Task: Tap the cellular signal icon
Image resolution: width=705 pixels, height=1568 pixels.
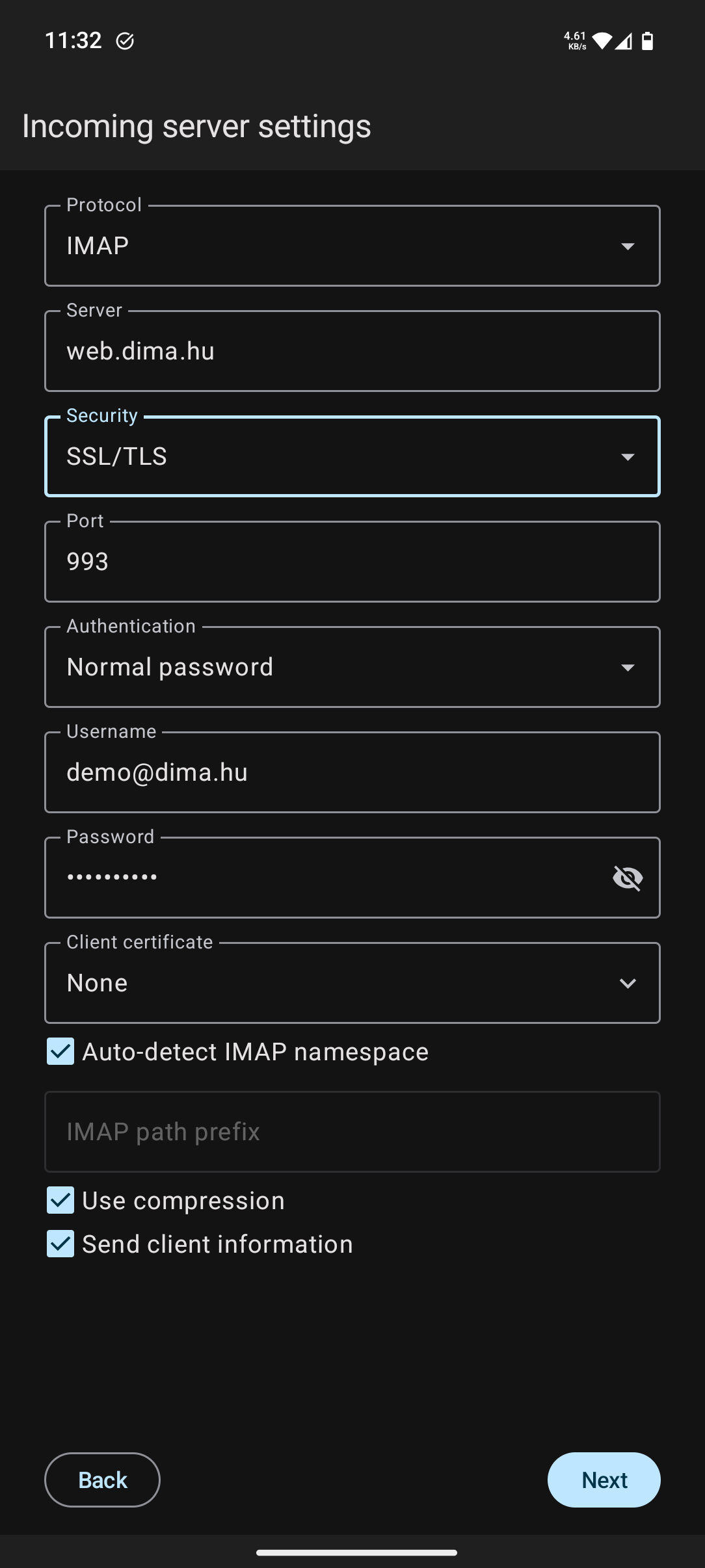Action: pyautogui.click(x=623, y=41)
